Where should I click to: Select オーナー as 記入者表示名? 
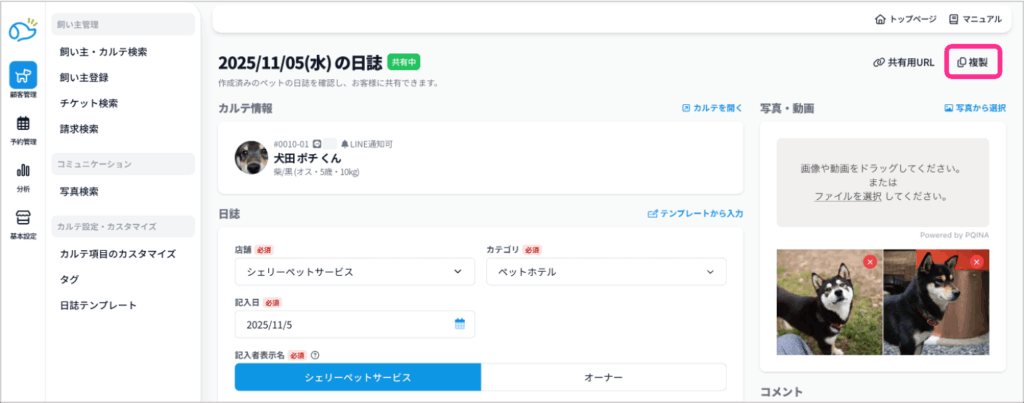(603, 377)
